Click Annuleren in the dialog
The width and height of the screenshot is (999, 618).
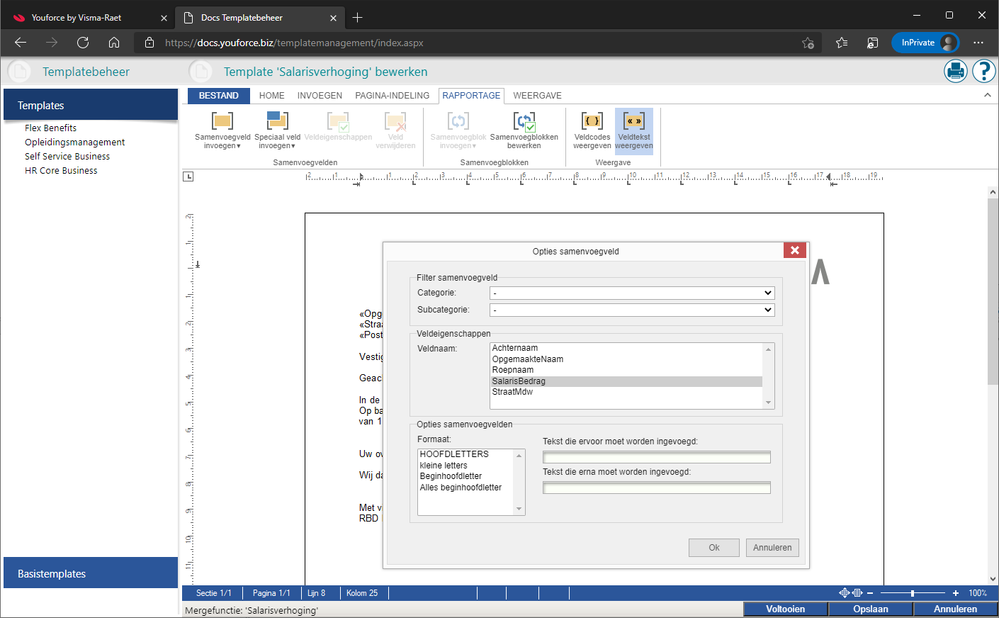pos(772,547)
